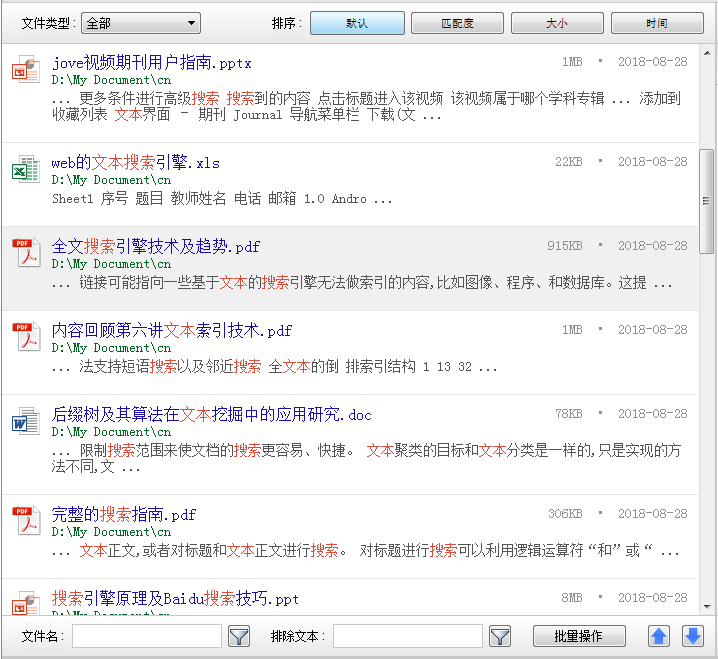Click the PDF icon for 内容回顾第六讲文本索引技术.pdf

(25, 337)
